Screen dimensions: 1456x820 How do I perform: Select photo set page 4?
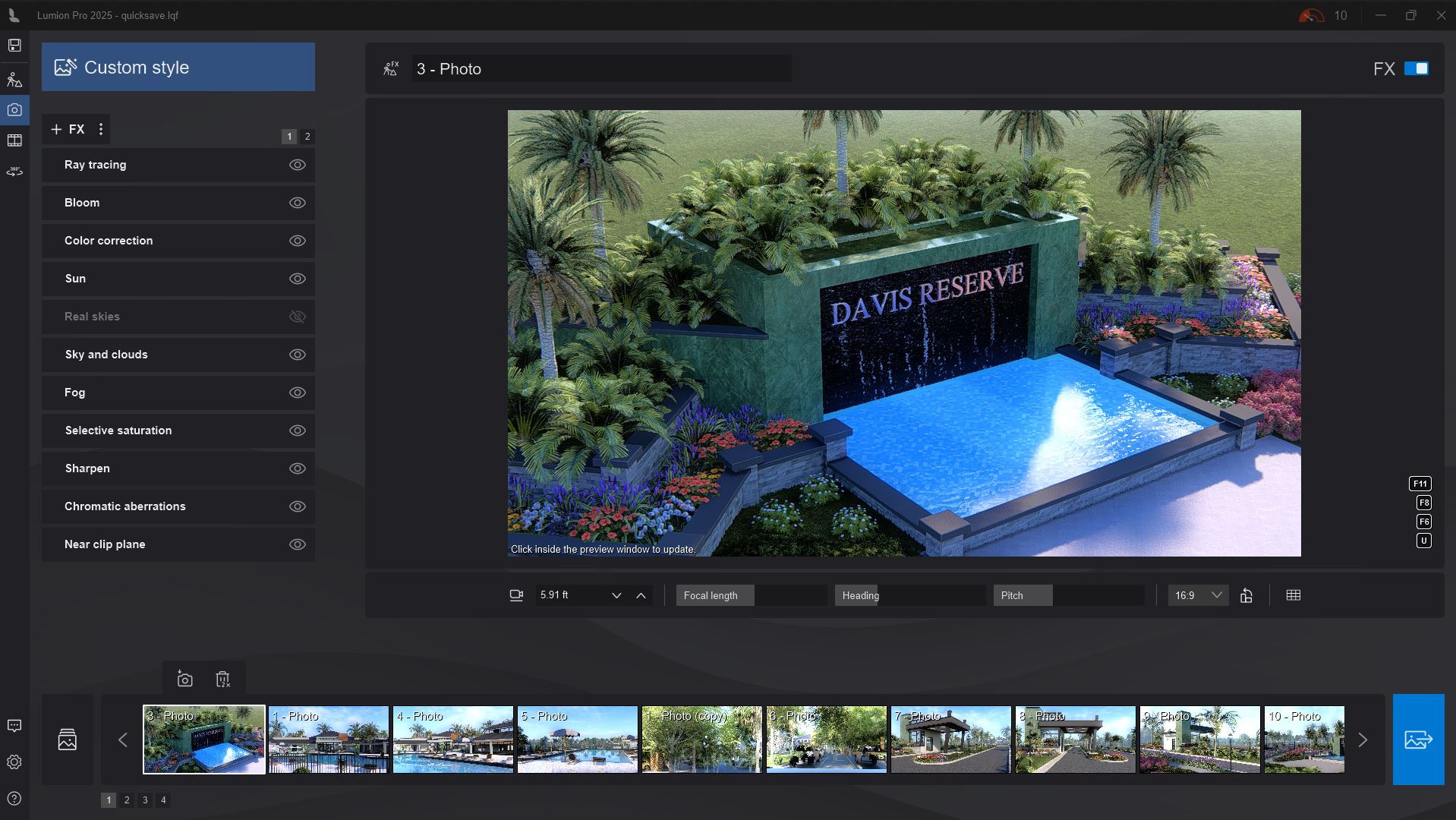tap(163, 799)
